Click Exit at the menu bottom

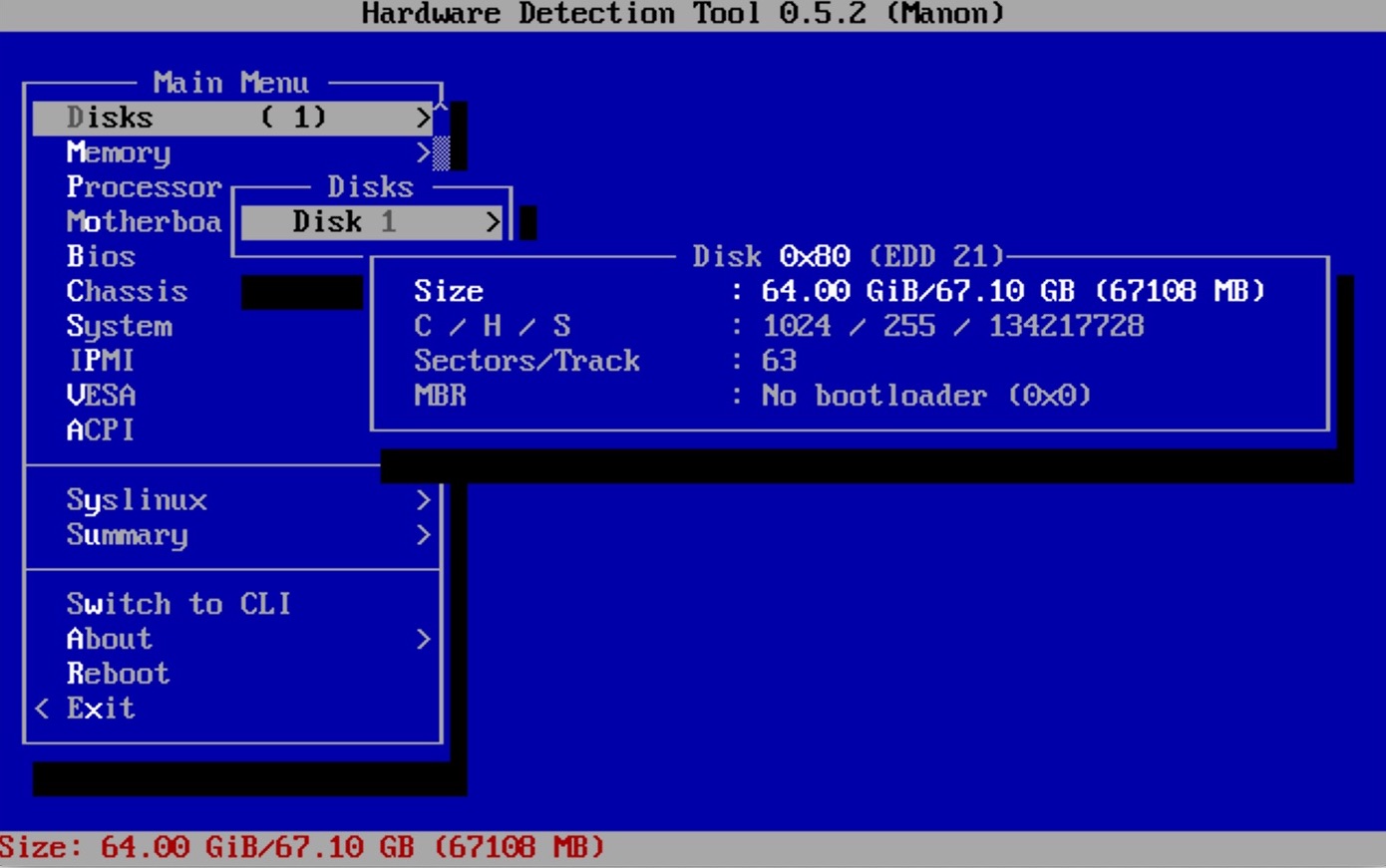pos(100,709)
